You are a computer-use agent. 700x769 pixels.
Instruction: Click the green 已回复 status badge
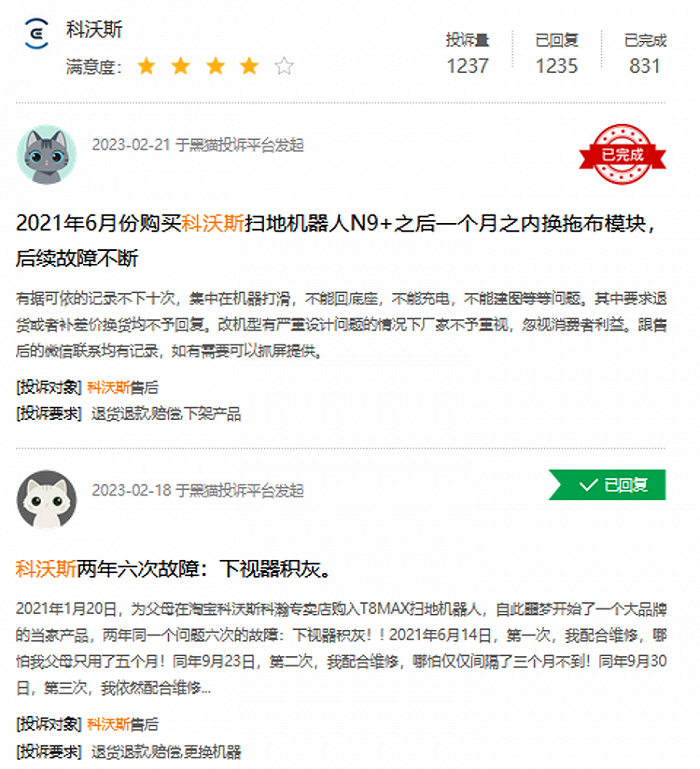click(x=607, y=485)
